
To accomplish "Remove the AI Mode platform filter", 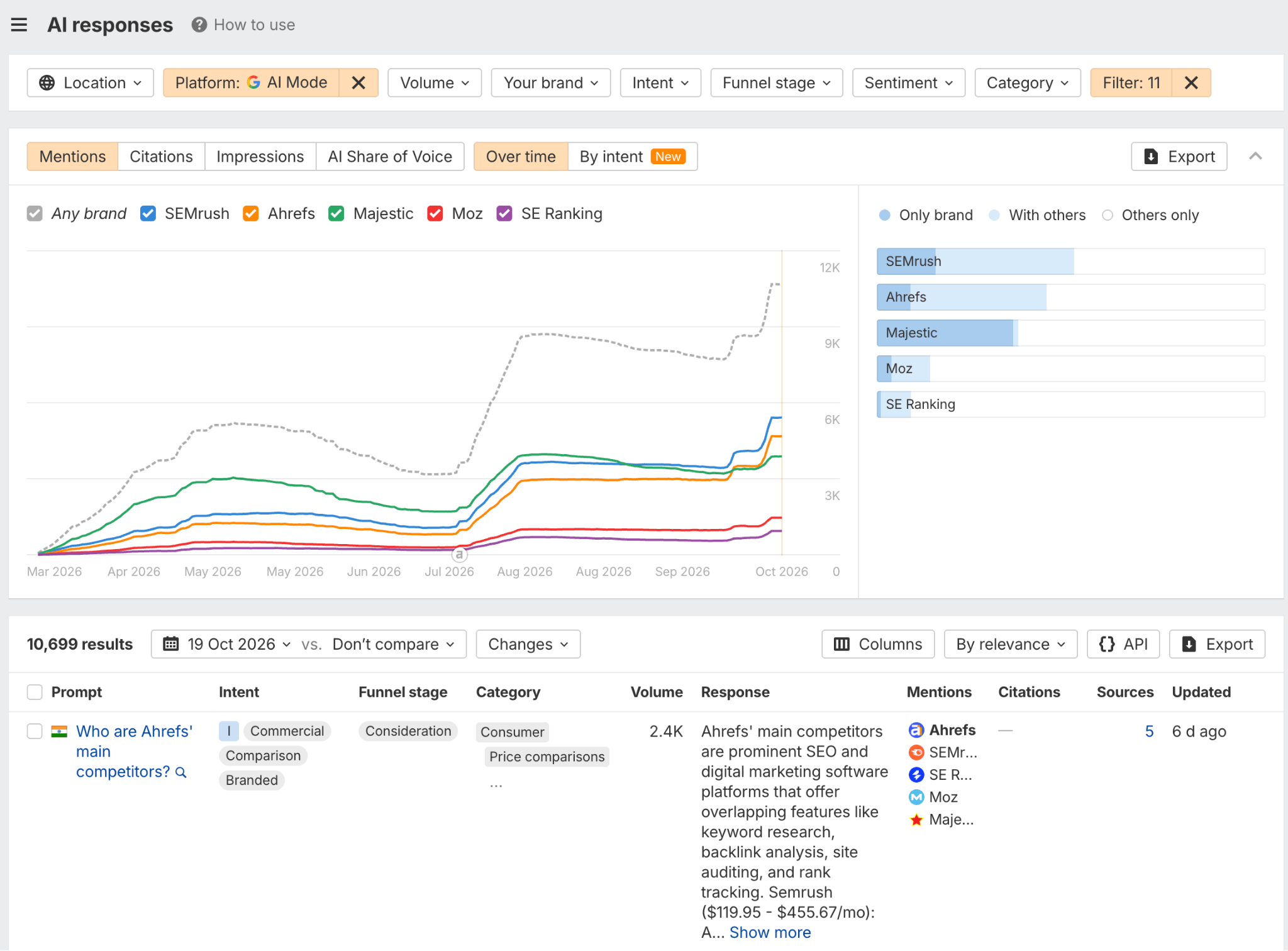I will [358, 83].
